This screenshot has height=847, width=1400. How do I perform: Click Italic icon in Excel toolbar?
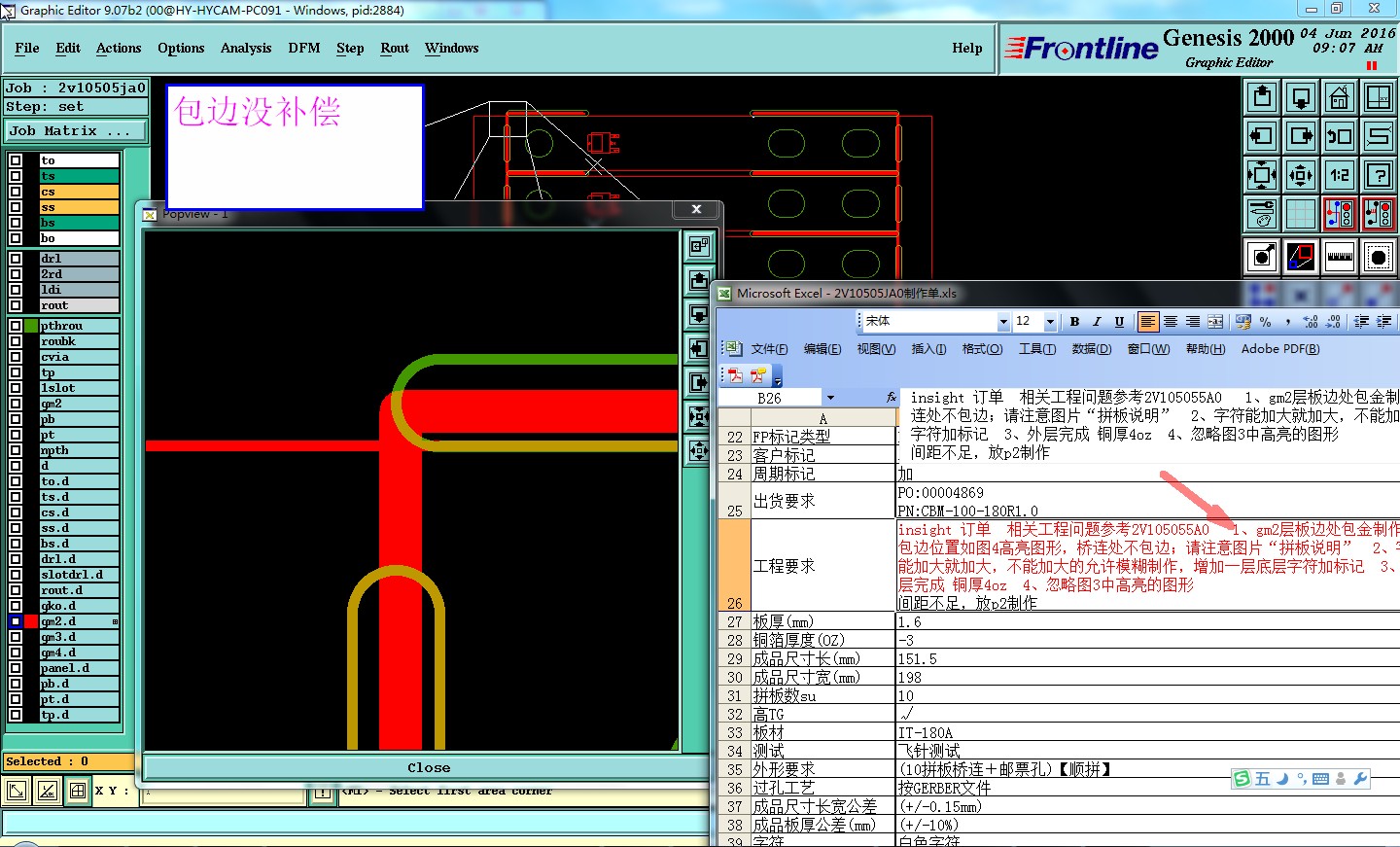pos(1097,322)
